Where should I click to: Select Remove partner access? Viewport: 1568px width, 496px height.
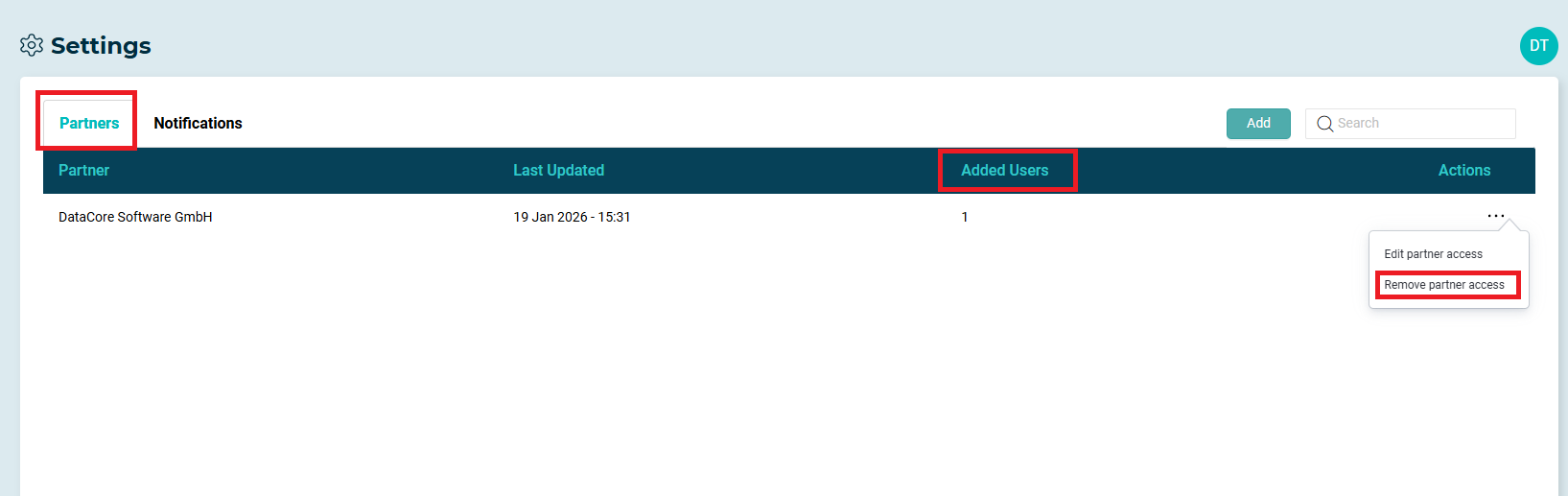point(1443,285)
